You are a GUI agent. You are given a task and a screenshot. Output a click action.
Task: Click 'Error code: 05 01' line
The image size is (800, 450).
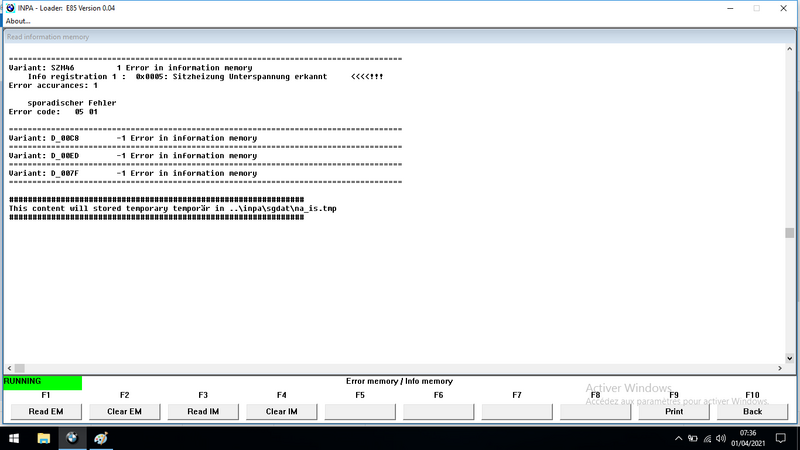53,112
